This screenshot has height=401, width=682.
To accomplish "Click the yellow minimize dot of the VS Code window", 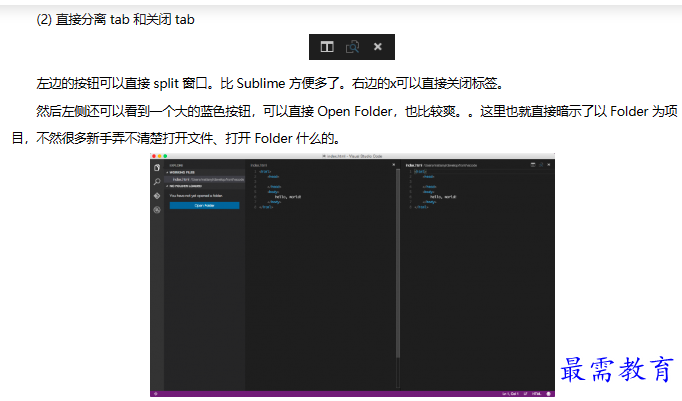I will (160, 156).
